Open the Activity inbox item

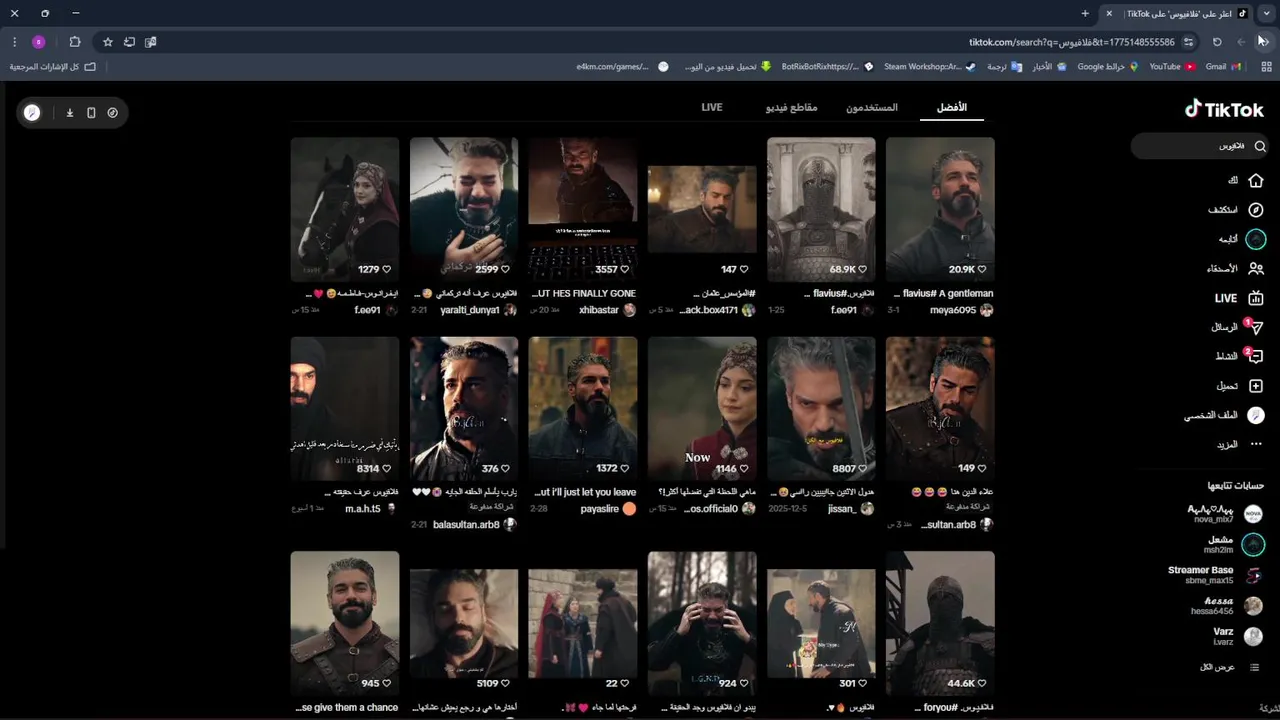pos(1239,356)
